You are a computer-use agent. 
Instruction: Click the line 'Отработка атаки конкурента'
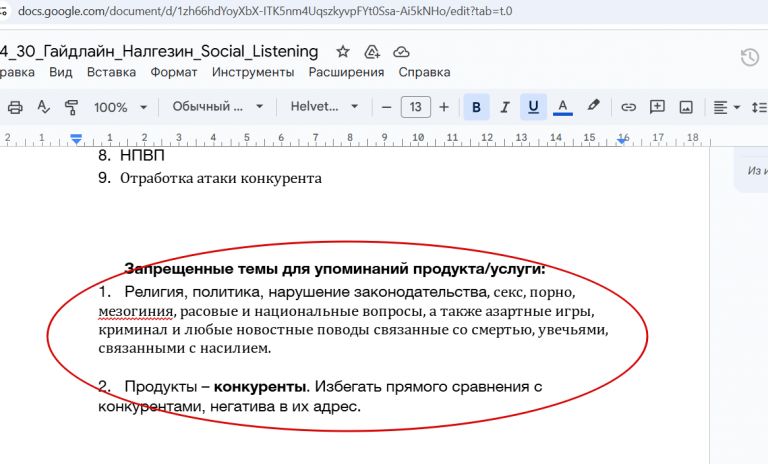click(x=221, y=178)
